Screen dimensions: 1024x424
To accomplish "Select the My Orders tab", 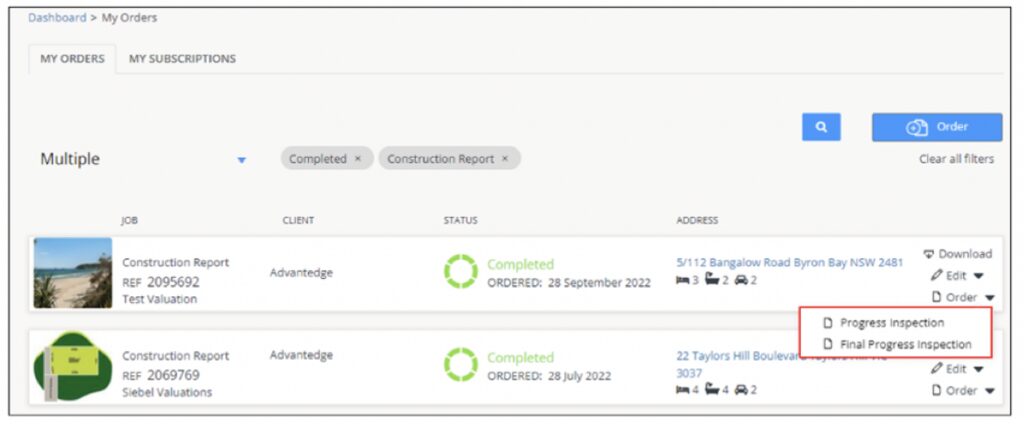I will 72,59.
